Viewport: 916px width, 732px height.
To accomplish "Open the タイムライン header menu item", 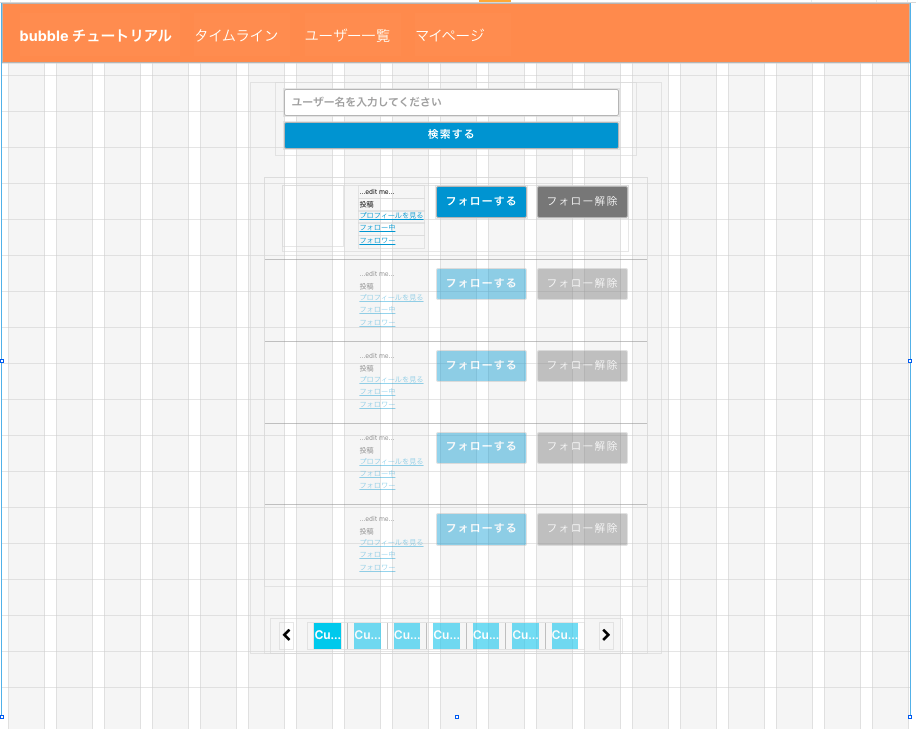I will (x=236, y=36).
